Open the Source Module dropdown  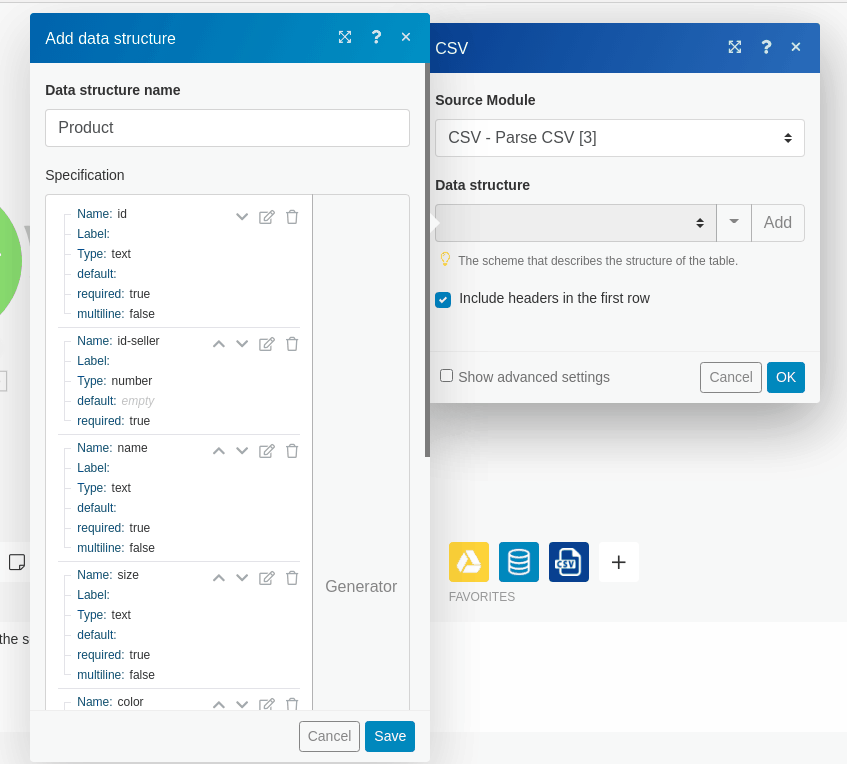(619, 138)
